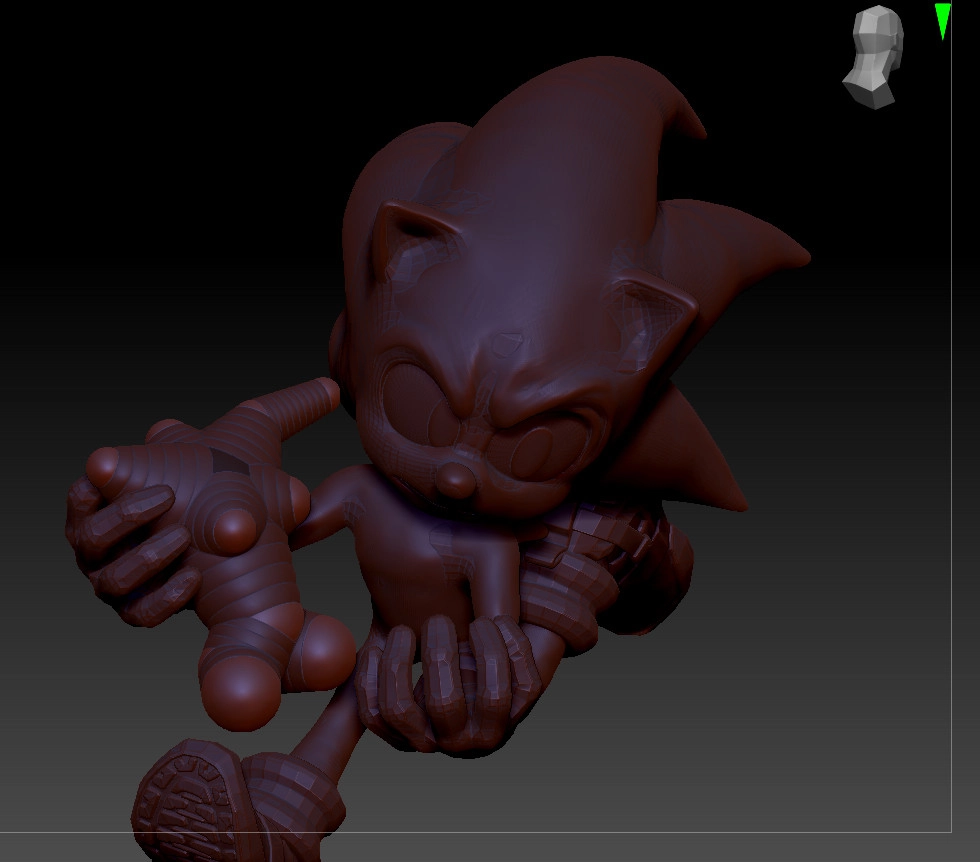Screen dimensions: 980x862
Task: Select the left ear of the model
Action: [x=403, y=239]
